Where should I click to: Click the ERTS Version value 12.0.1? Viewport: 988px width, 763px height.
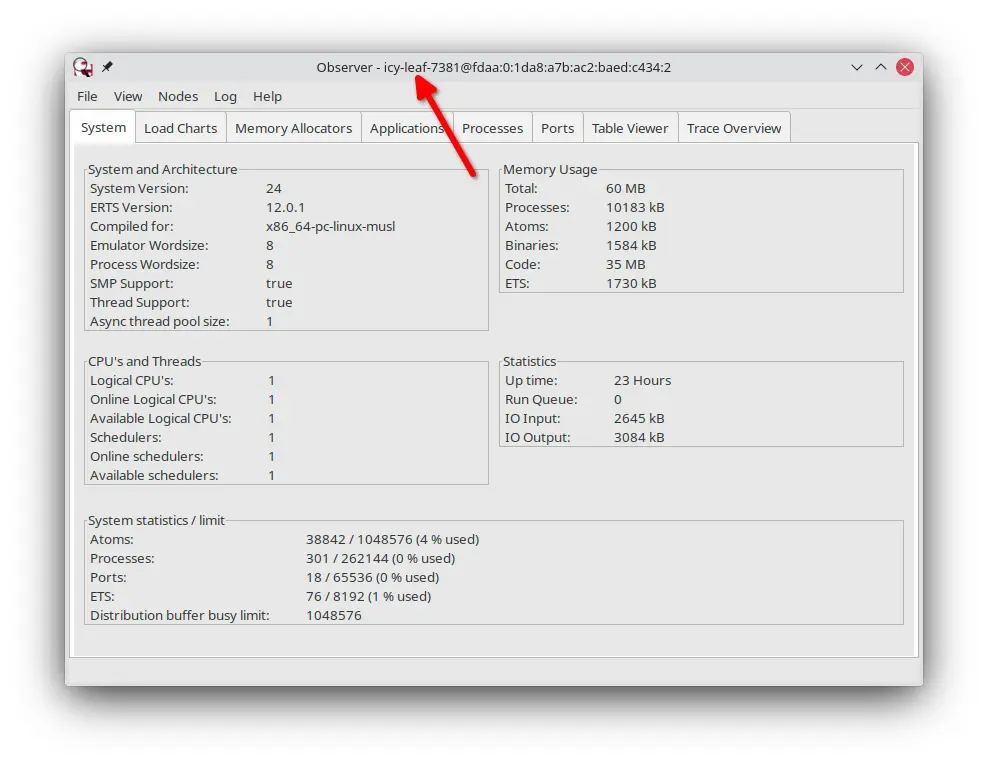285,207
